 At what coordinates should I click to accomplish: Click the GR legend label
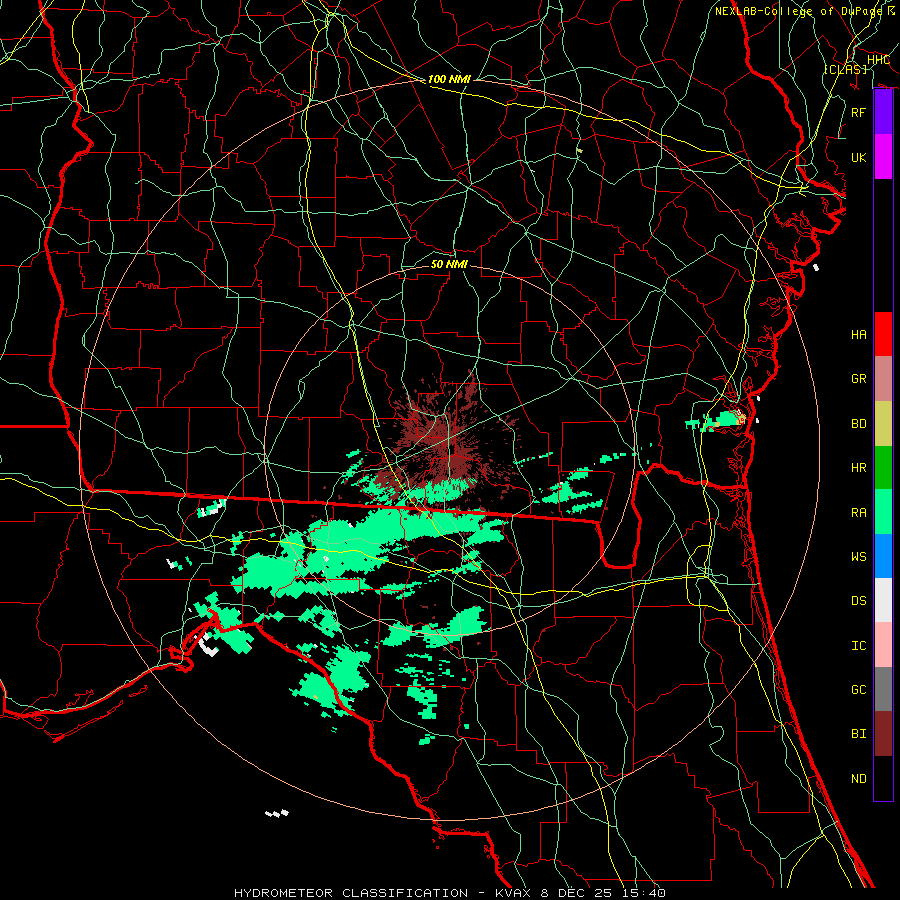[858, 379]
